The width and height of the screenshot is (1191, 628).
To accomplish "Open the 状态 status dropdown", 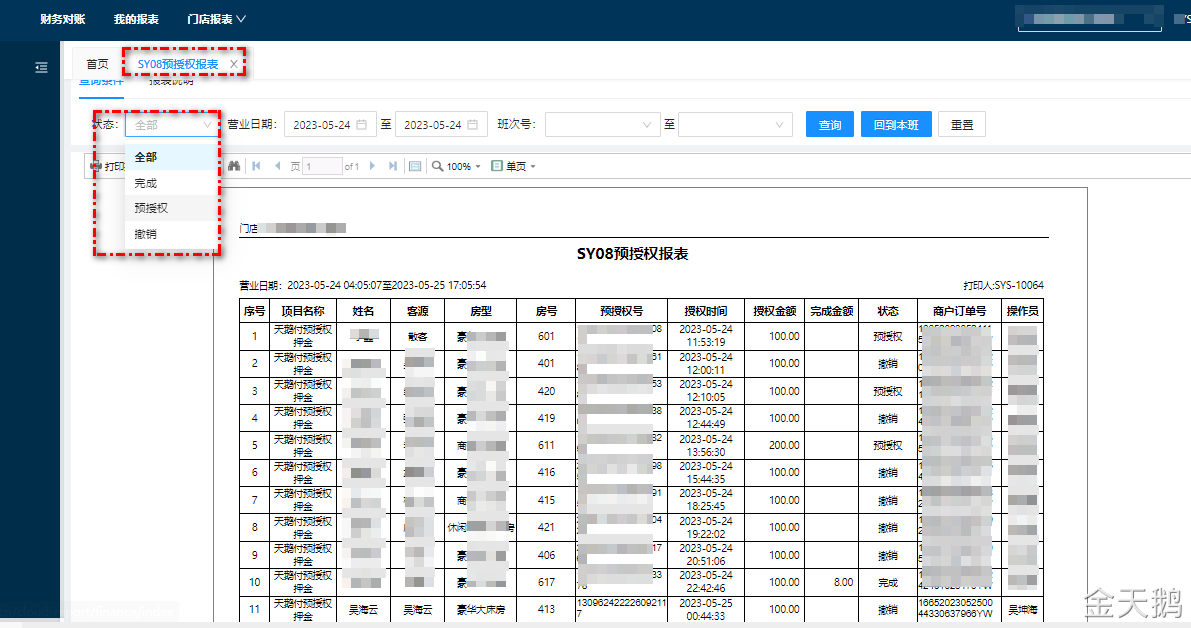I will (x=172, y=125).
